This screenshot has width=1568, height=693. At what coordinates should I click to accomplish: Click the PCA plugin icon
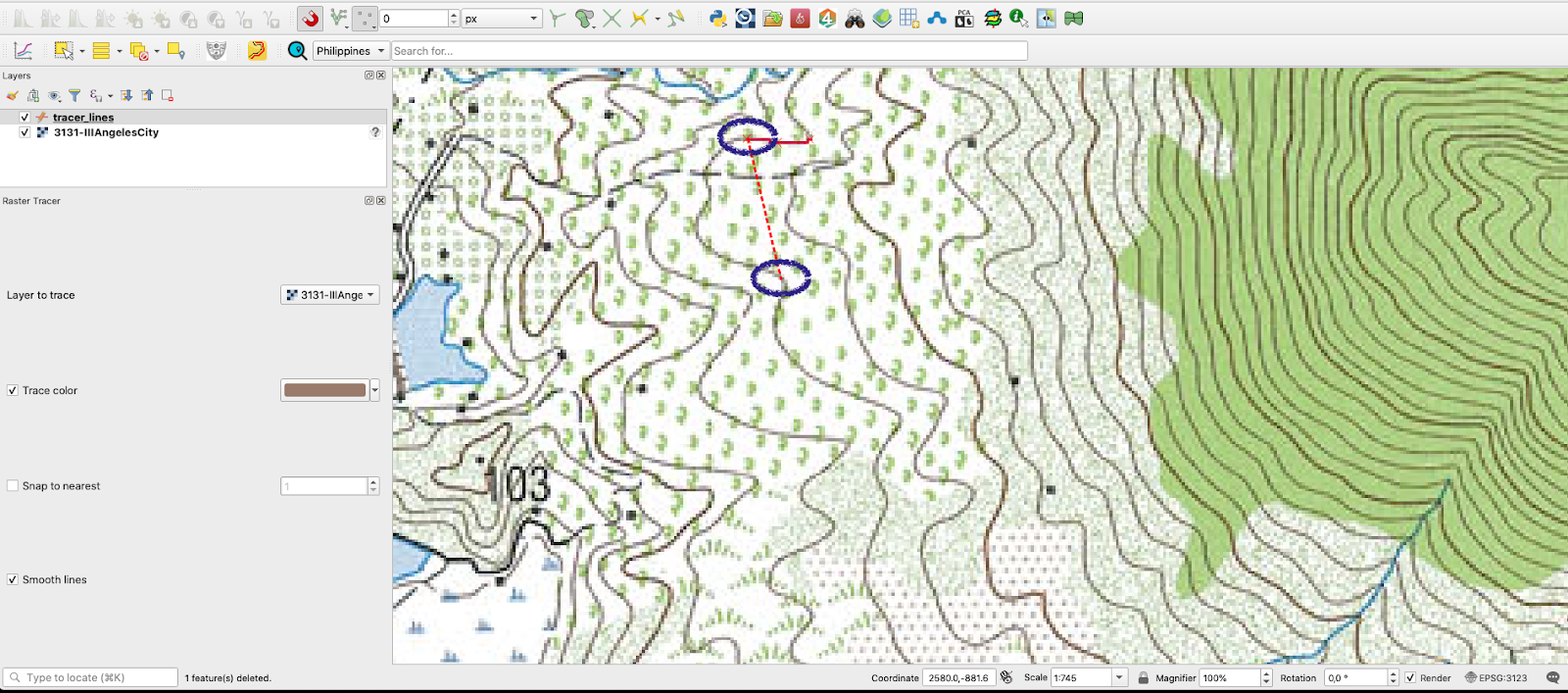[964, 19]
